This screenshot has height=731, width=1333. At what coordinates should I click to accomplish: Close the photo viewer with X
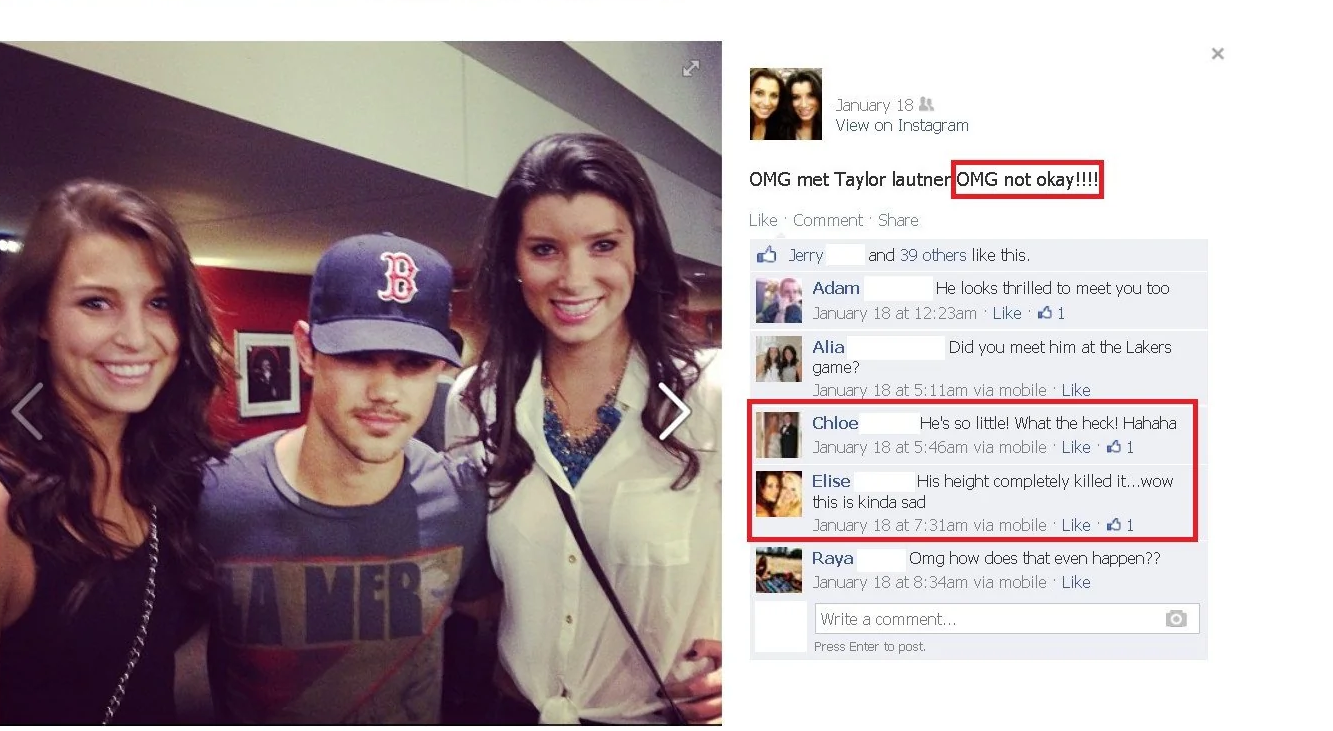pos(1217,54)
